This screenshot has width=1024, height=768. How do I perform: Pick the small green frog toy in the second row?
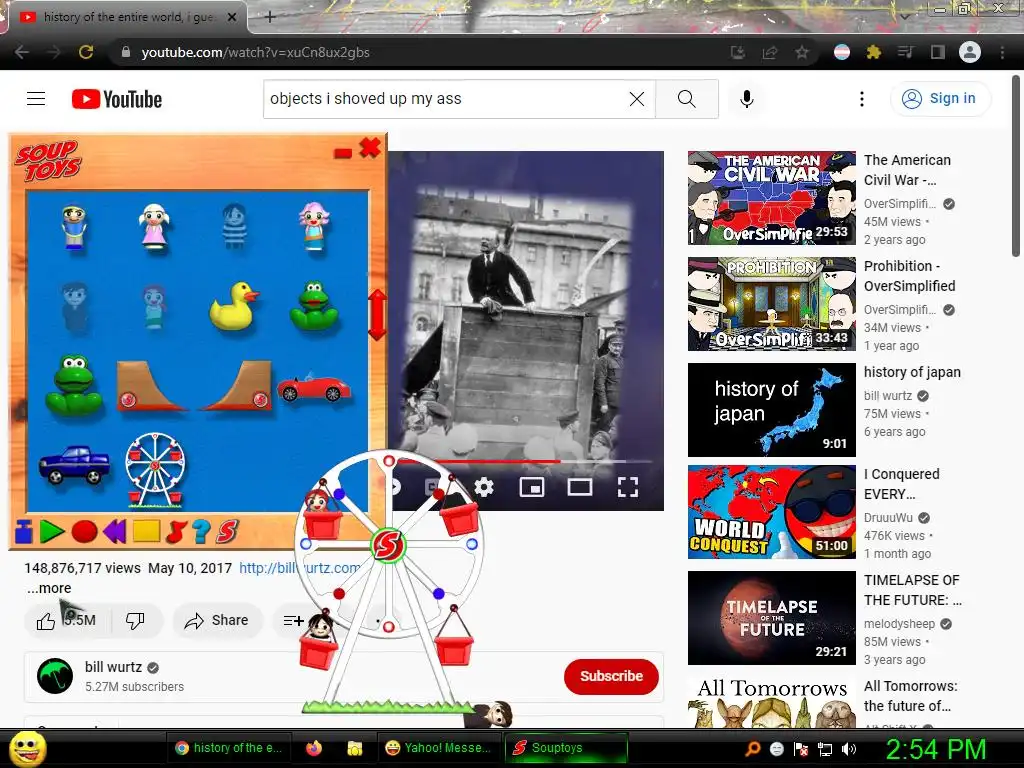coord(314,306)
